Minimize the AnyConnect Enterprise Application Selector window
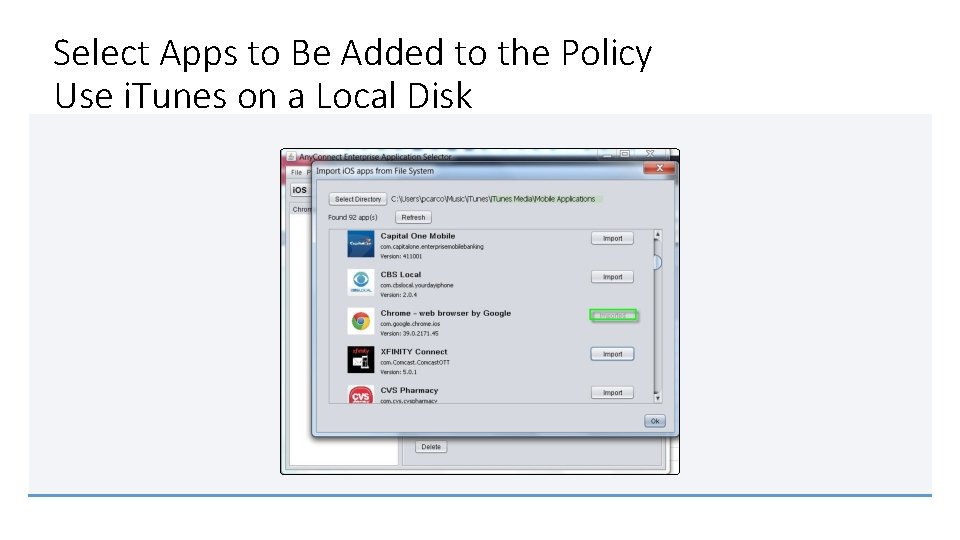 [607, 154]
